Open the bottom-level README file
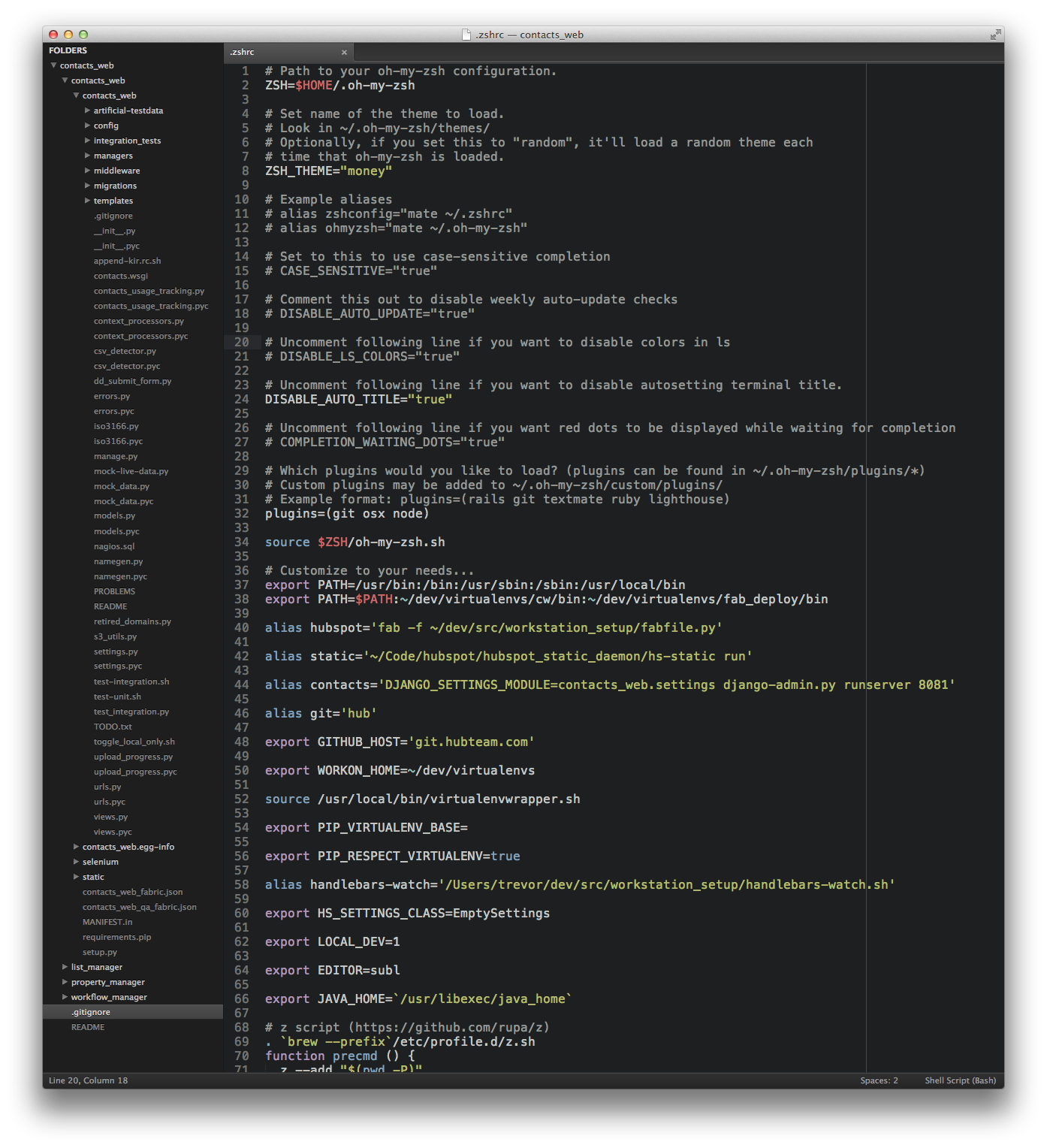The width and height of the screenshot is (1047, 1148). (x=88, y=1027)
